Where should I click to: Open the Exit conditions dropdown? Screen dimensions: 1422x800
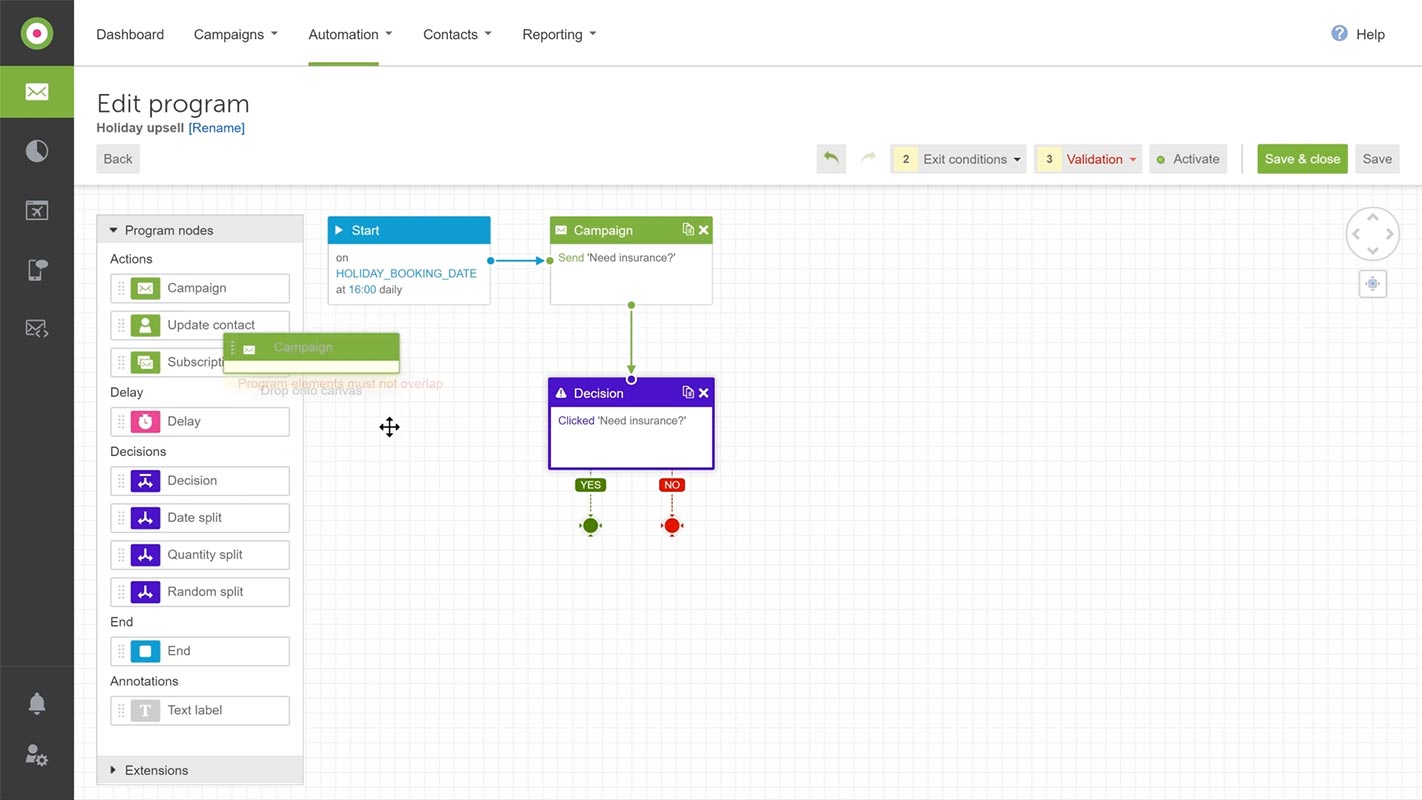click(969, 158)
